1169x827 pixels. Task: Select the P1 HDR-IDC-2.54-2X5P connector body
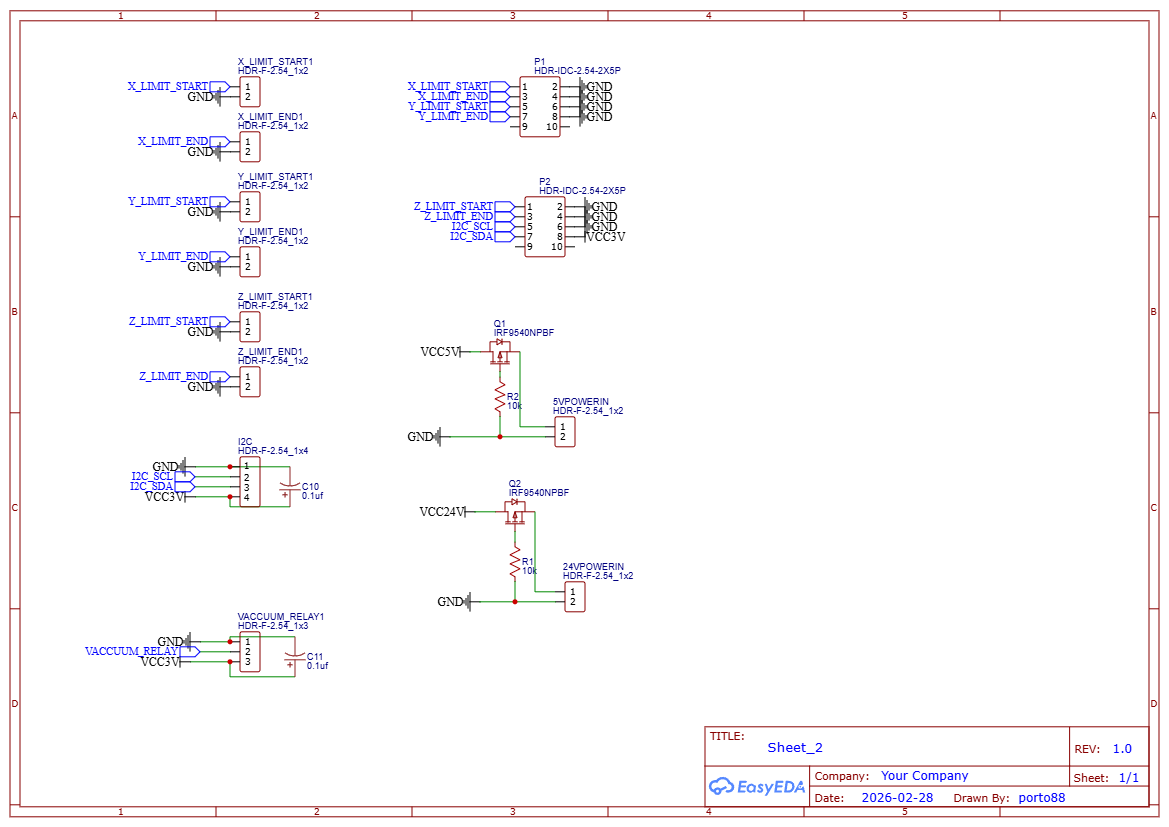tap(542, 103)
